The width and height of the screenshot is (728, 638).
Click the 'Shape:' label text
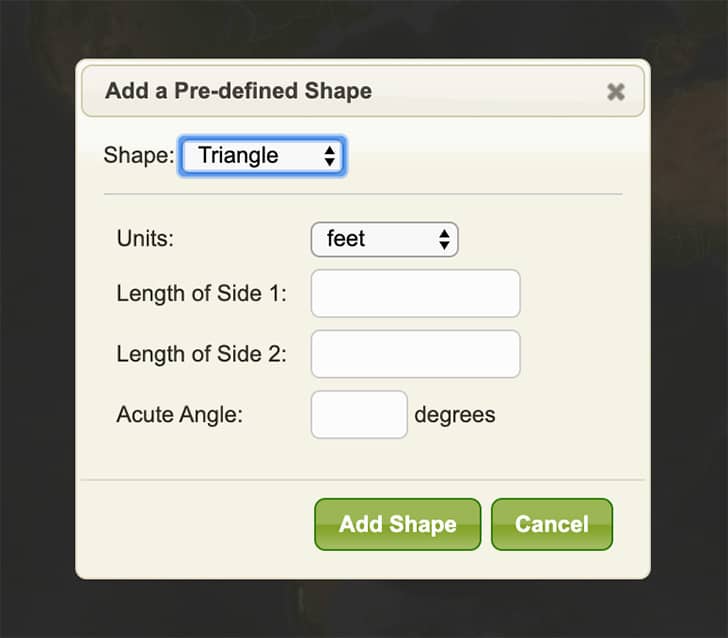pos(139,155)
